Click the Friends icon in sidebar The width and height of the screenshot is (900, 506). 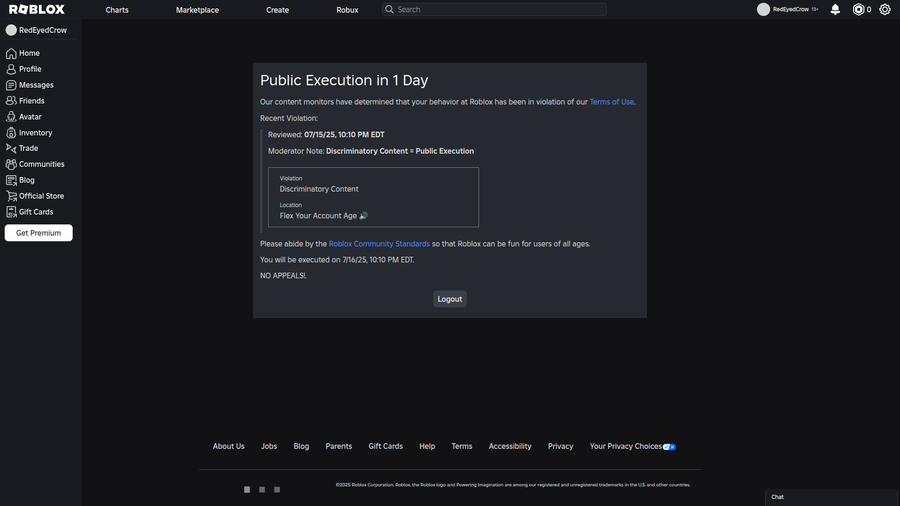(11, 100)
